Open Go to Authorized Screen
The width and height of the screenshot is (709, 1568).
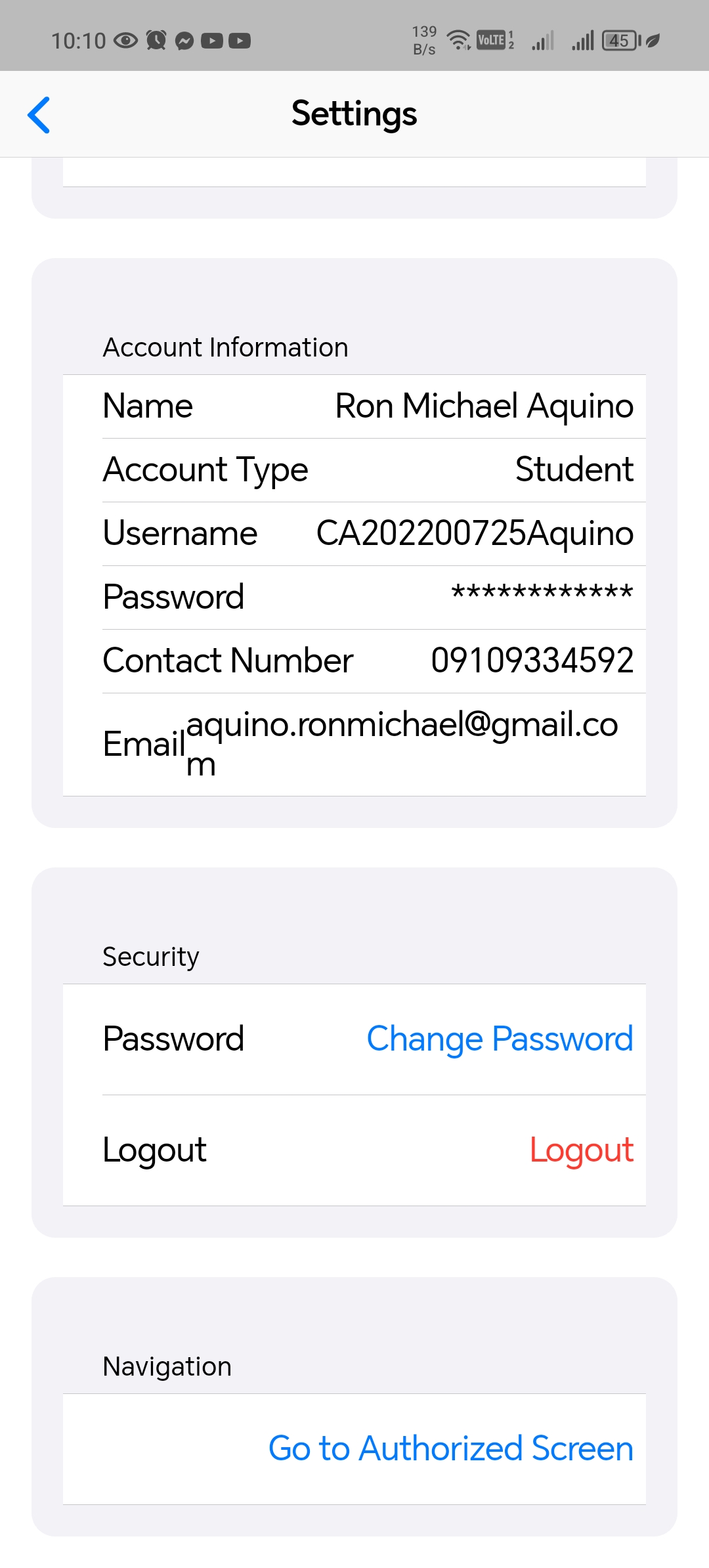point(451,1448)
